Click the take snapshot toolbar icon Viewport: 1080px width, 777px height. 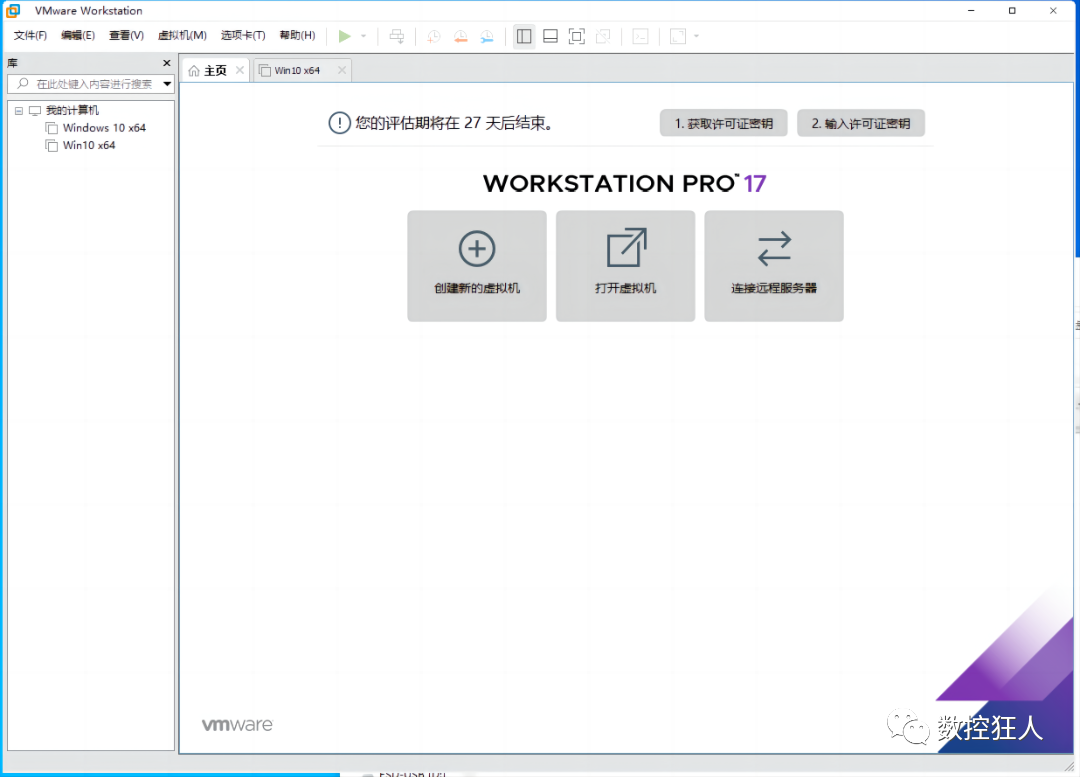click(x=433, y=37)
